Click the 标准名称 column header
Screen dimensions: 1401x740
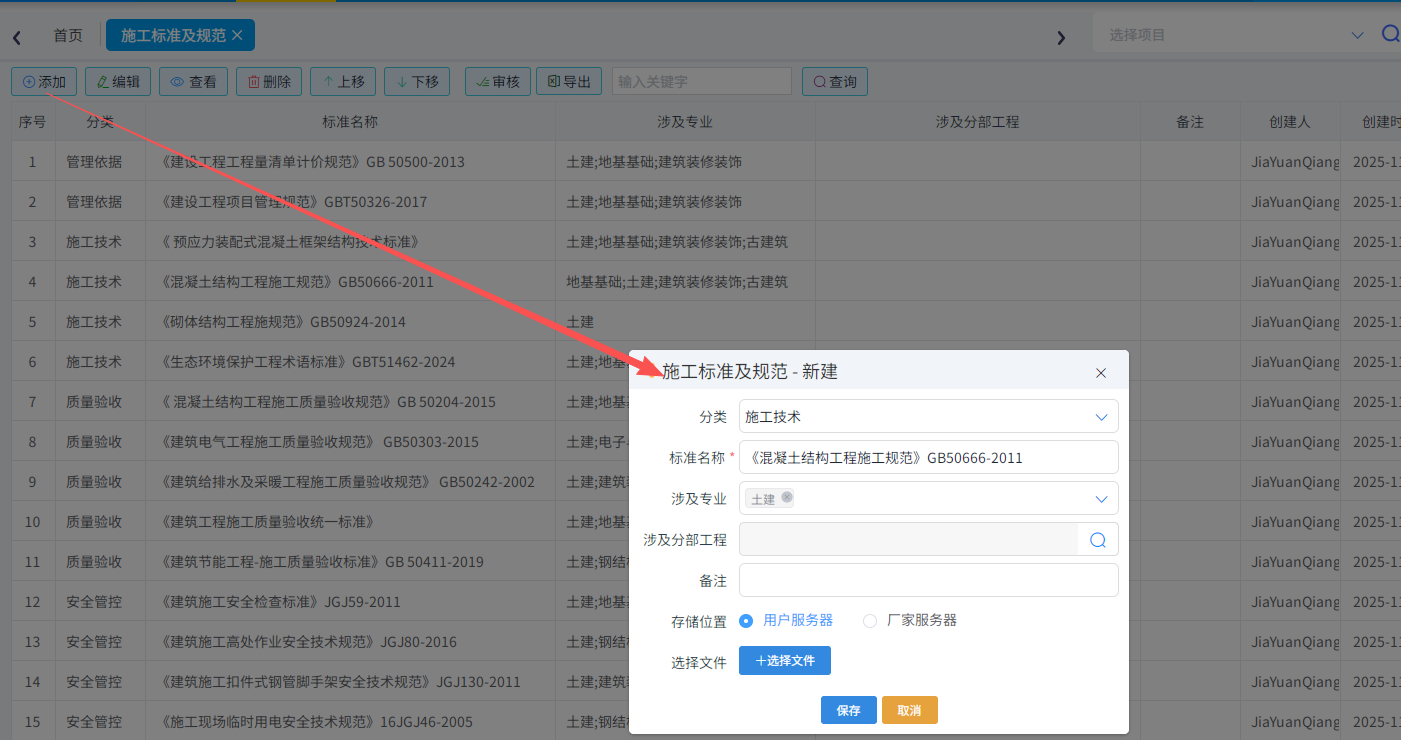coord(350,122)
